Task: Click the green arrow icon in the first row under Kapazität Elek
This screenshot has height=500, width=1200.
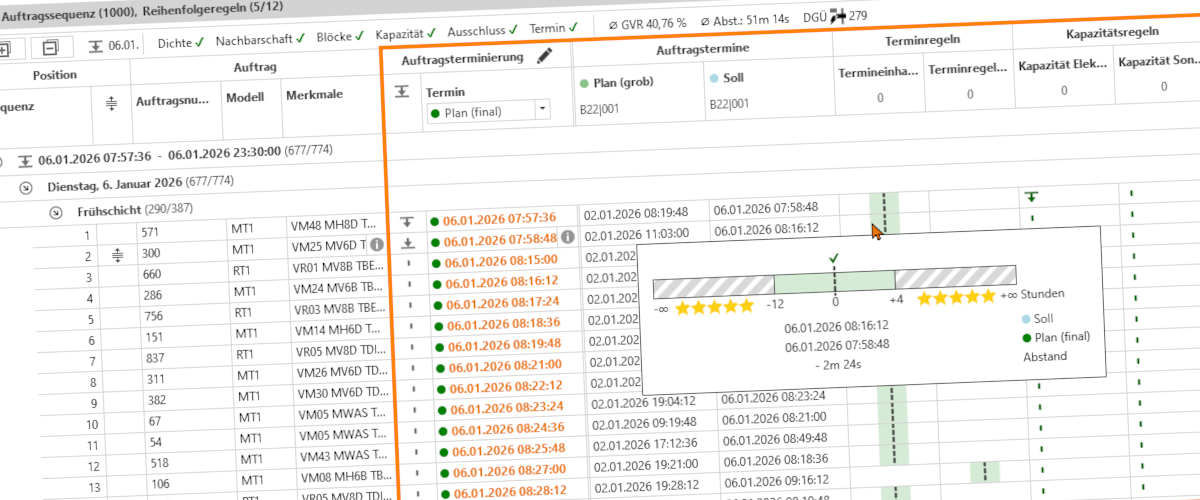Action: [1031, 197]
